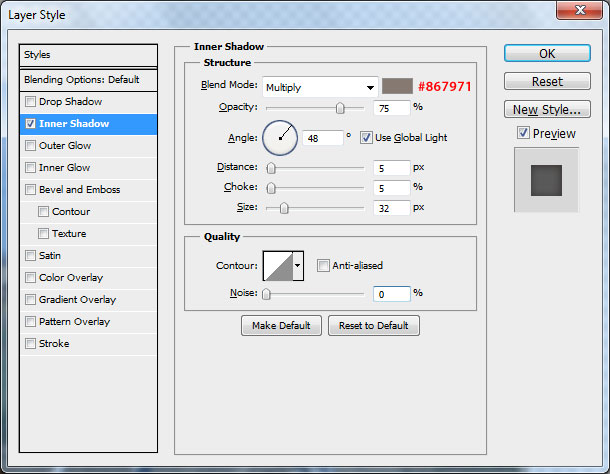Image resolution: width=610 pixels, height=474 pixels.
Task: Open the Blend Mode Multiply dropdown
Action: 320,87
